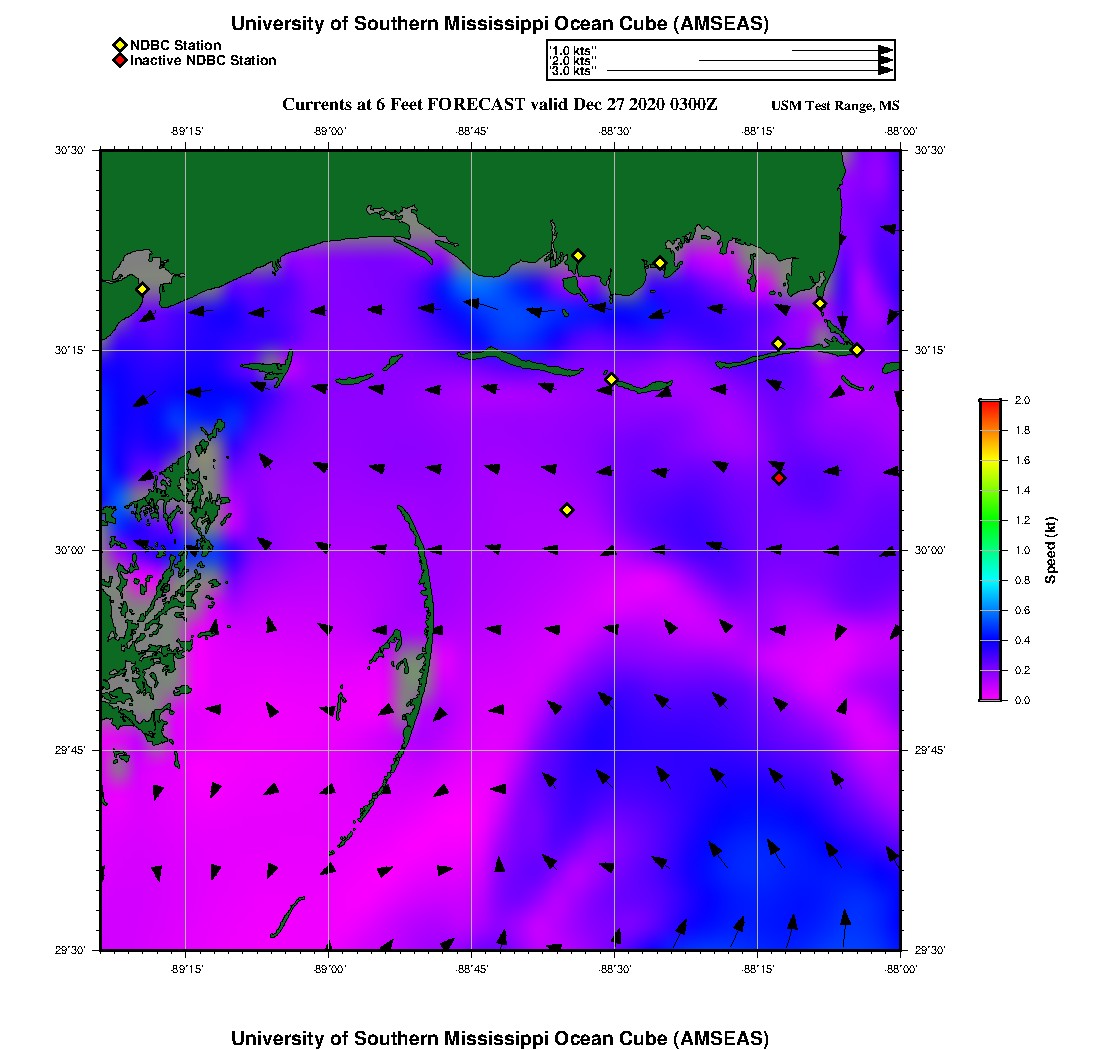
Task: Click the 1.0 kts arrow in the scale legend
Action: [842, 49]
